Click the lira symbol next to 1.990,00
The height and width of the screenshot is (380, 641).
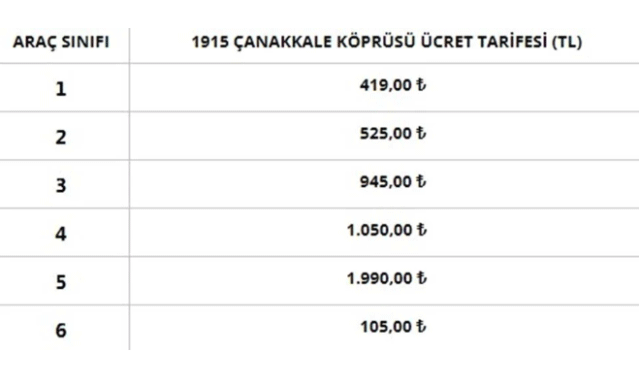coord(421,277)
